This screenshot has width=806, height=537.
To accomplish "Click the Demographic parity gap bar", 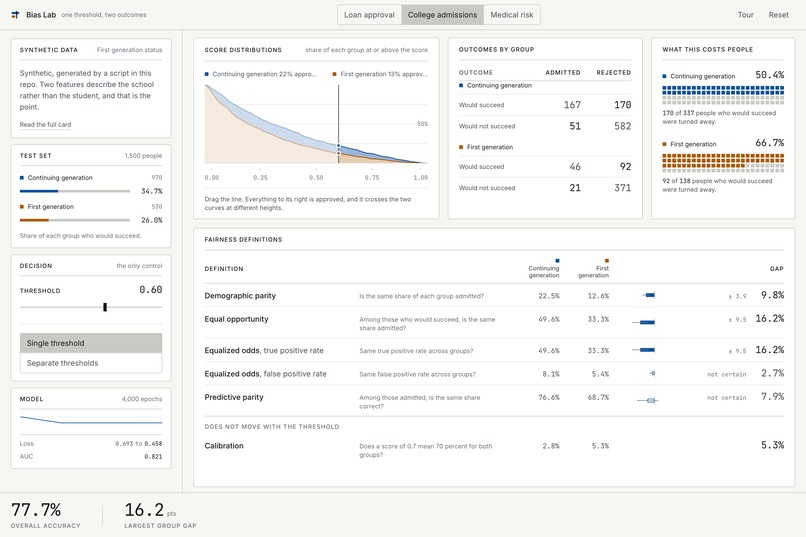I will [649, 295].
